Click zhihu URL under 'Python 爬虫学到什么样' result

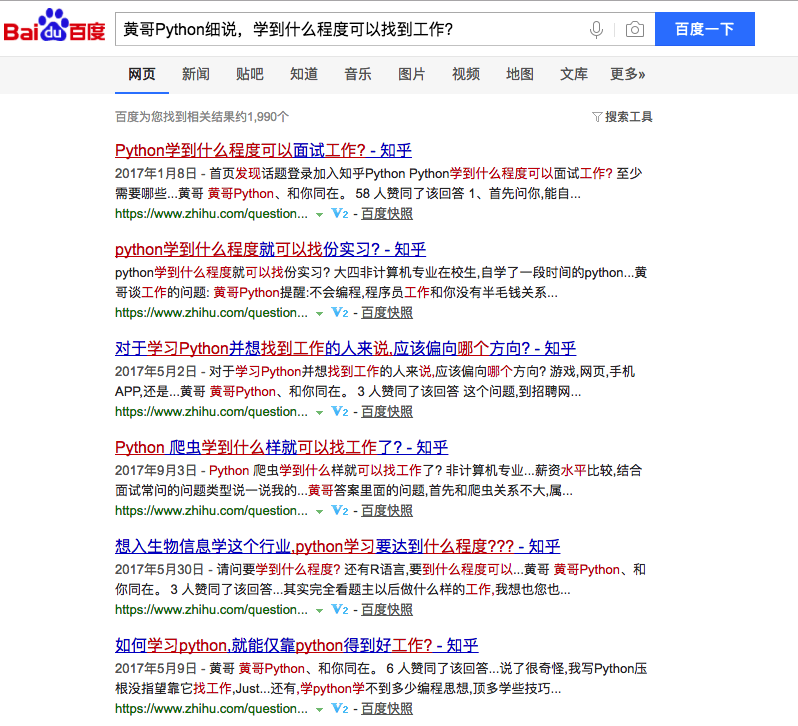pyautogui.click(x=211, y=510)
